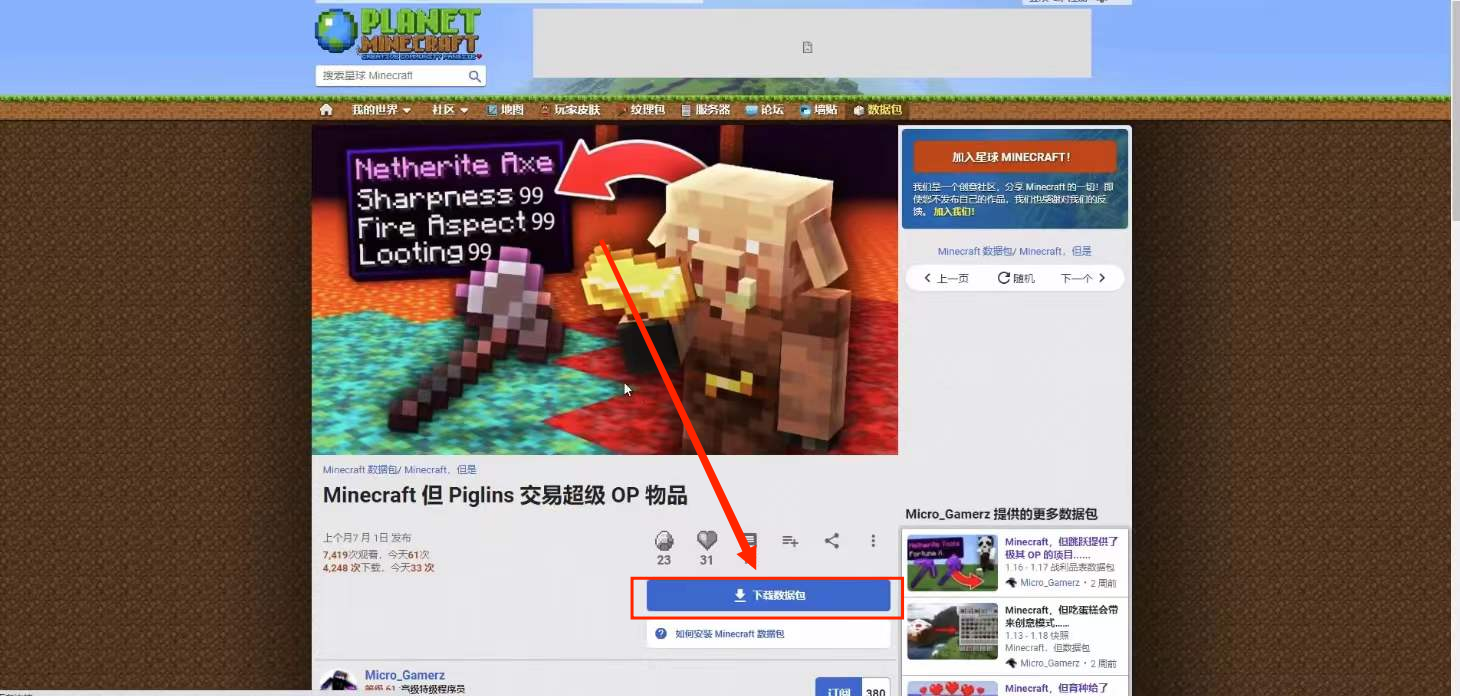Expand the 我的世界 dropdown menu
This screenshot has width=1460, height=696.
point(381,110)
